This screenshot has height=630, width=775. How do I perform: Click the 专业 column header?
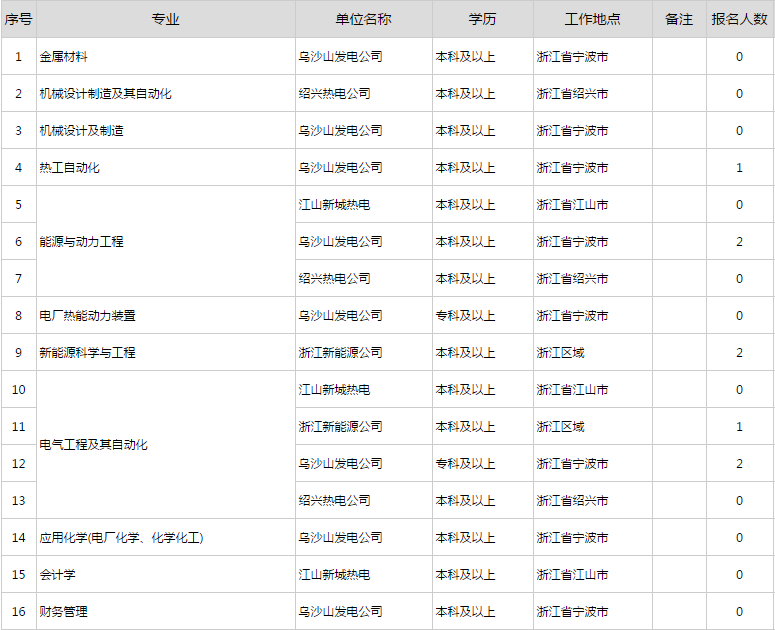pyautogui.click(x=165, y=19)
